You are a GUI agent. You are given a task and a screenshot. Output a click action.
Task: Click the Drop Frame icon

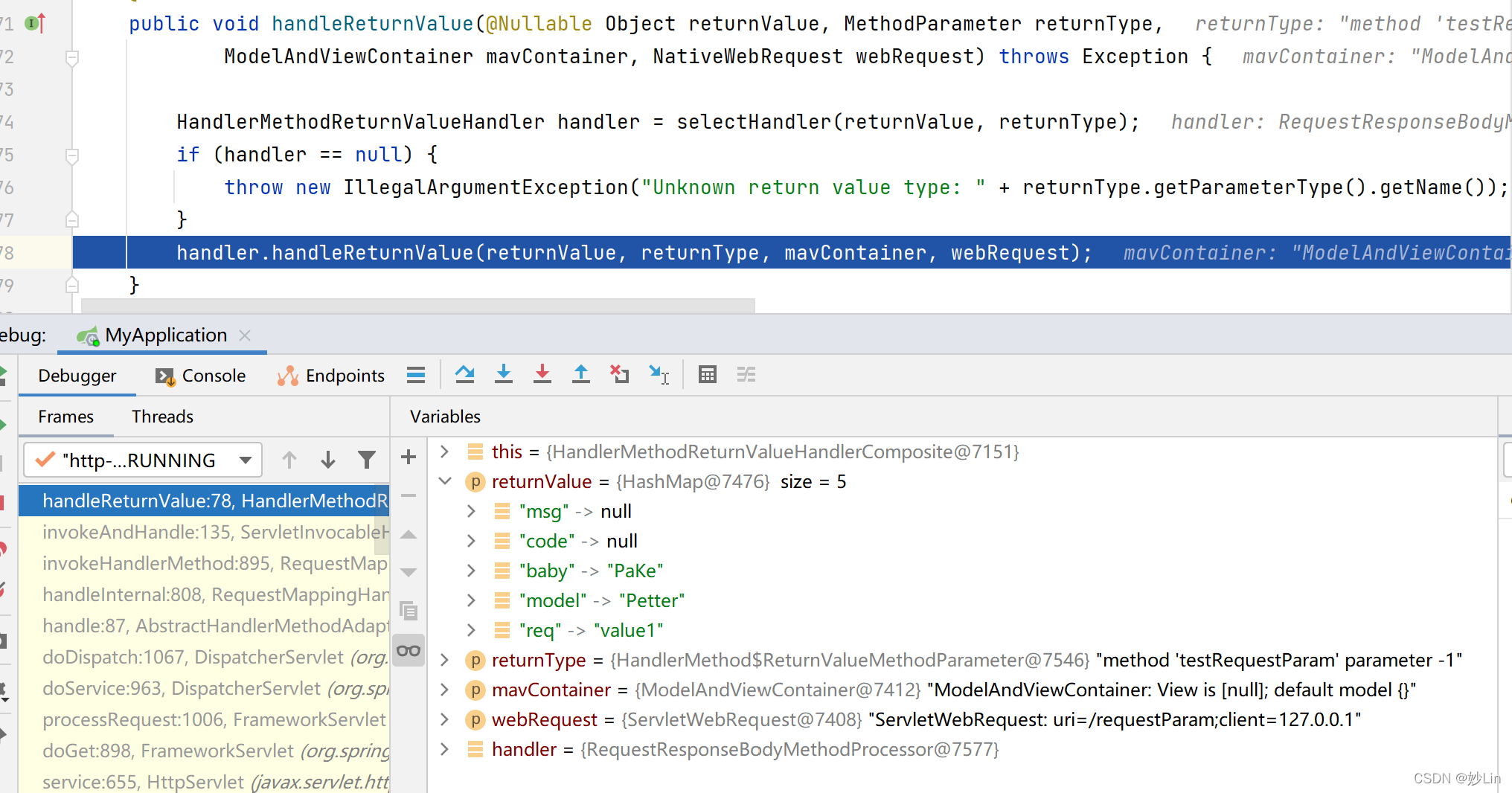(x=619, y=374)
